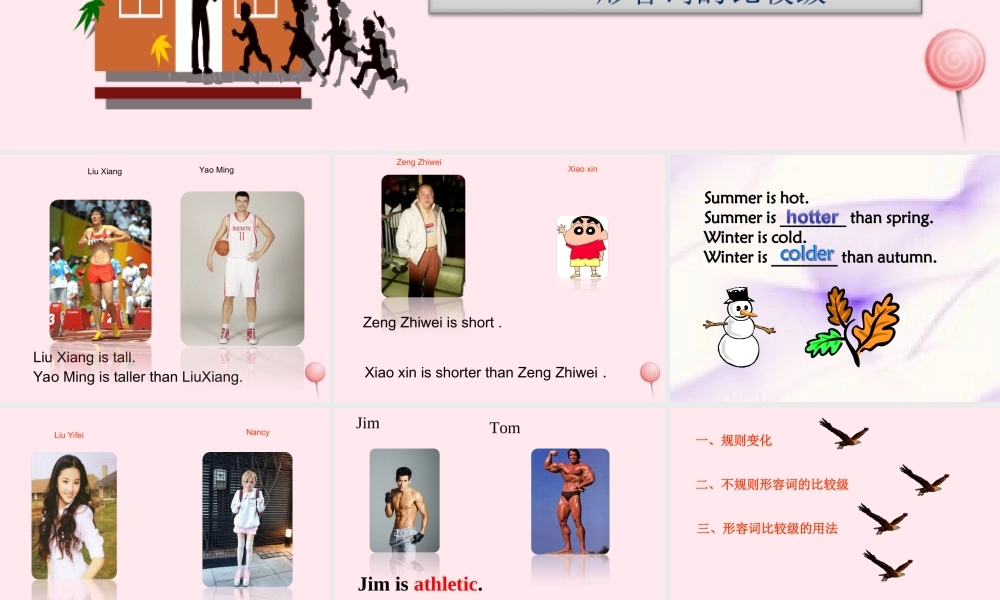This screenshot has width=1000, height=600.
Task: Click the lollipop on the Yao Ming slide
Action: (316, 379)
